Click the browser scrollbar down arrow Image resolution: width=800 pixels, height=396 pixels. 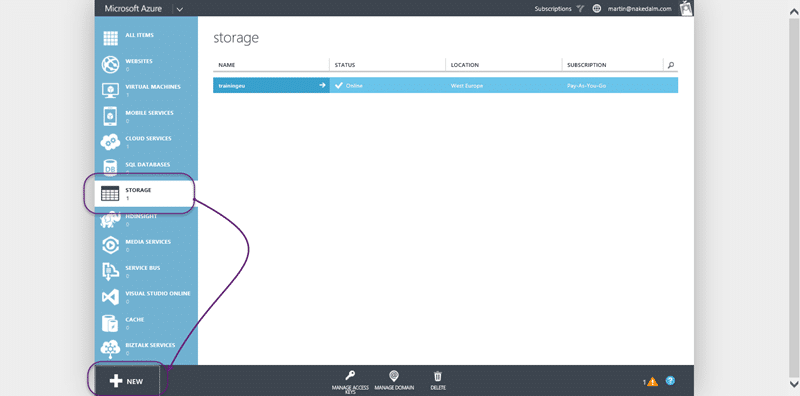tap(793, 384)
